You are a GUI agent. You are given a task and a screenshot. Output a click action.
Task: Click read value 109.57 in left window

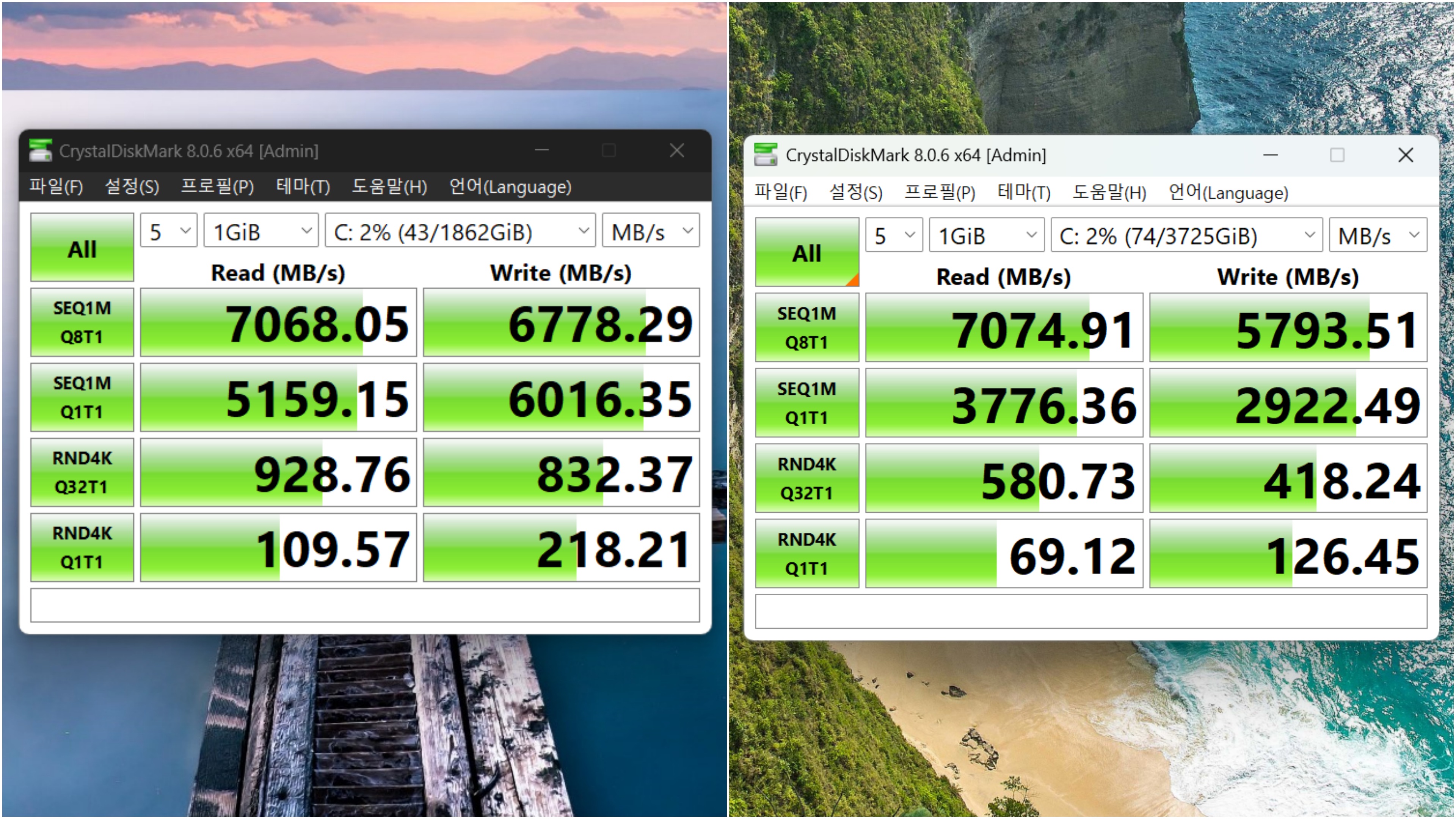tap(278, 548)
